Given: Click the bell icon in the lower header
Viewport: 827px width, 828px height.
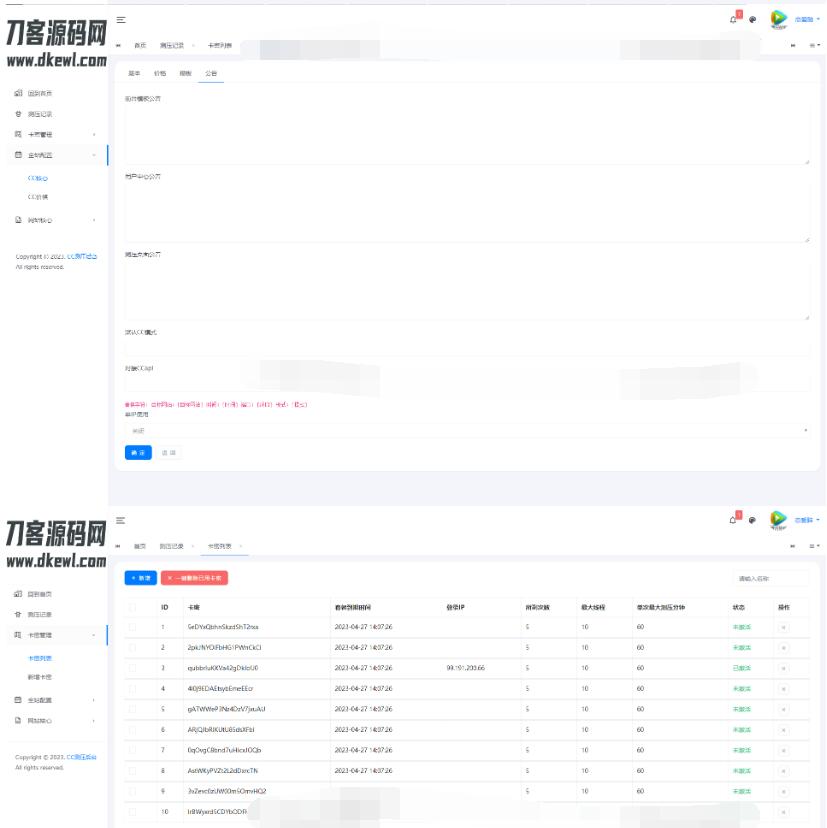Looking at the screenshot, I should (733, 520).
